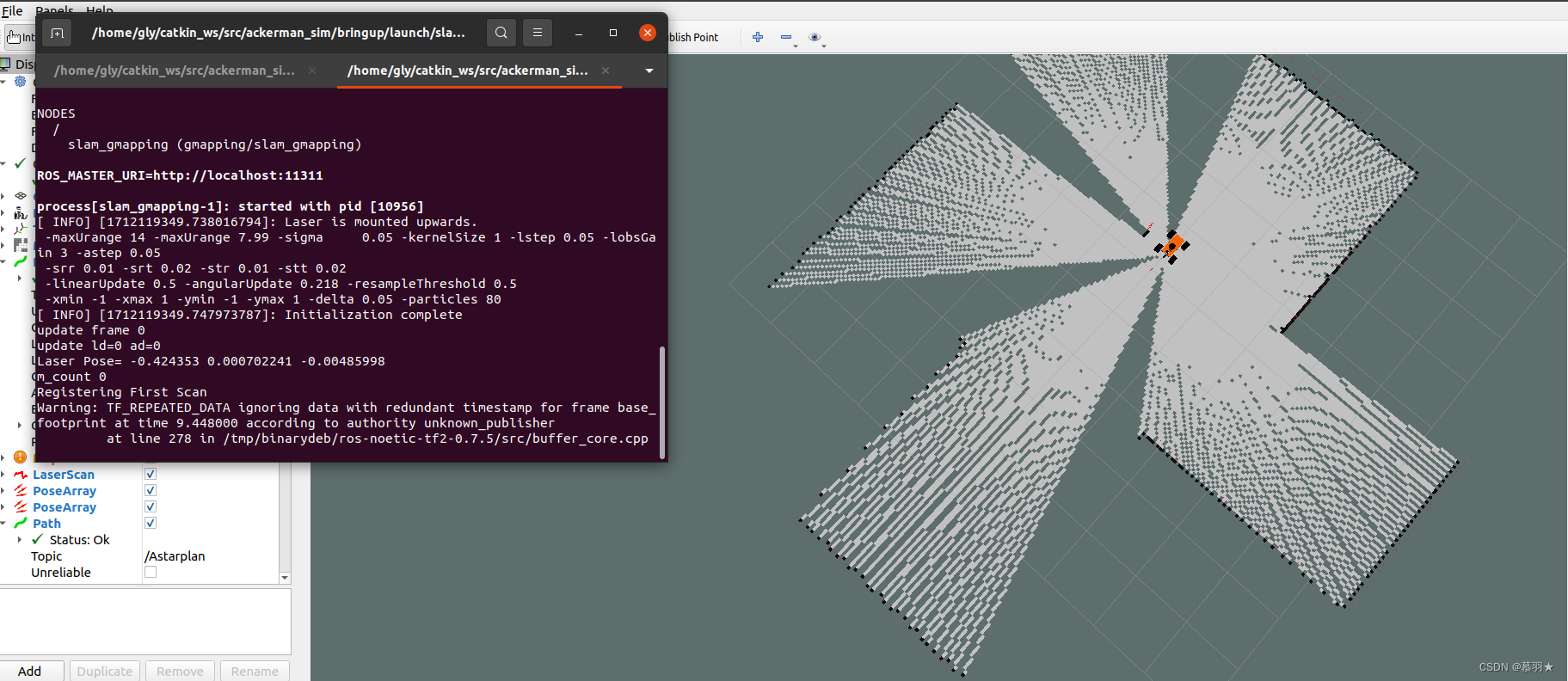Select the LaserScan display name

click(64, 474)
